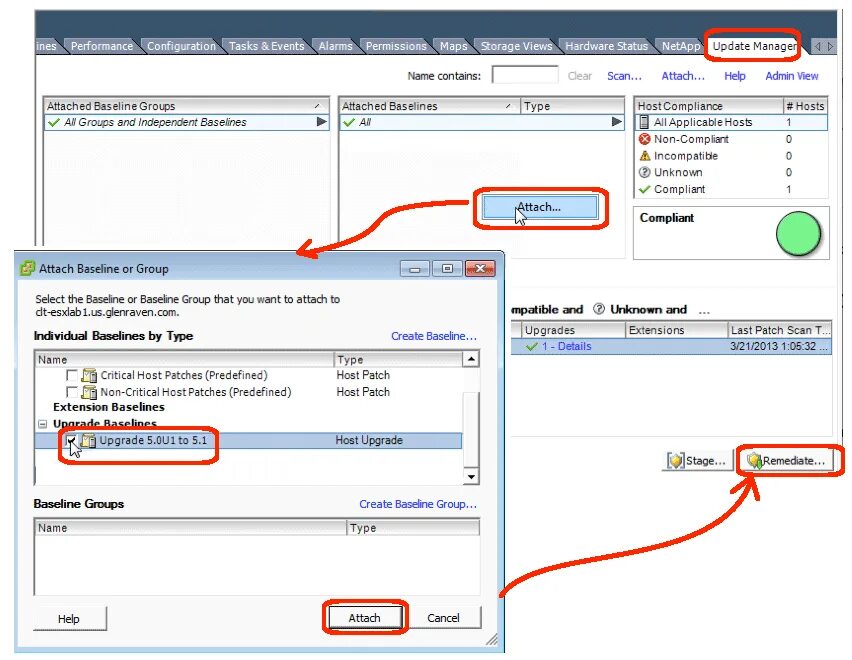Click the Name header in Individual Baselines
This screenshot has height=660, width=852.
click(185, 359)
